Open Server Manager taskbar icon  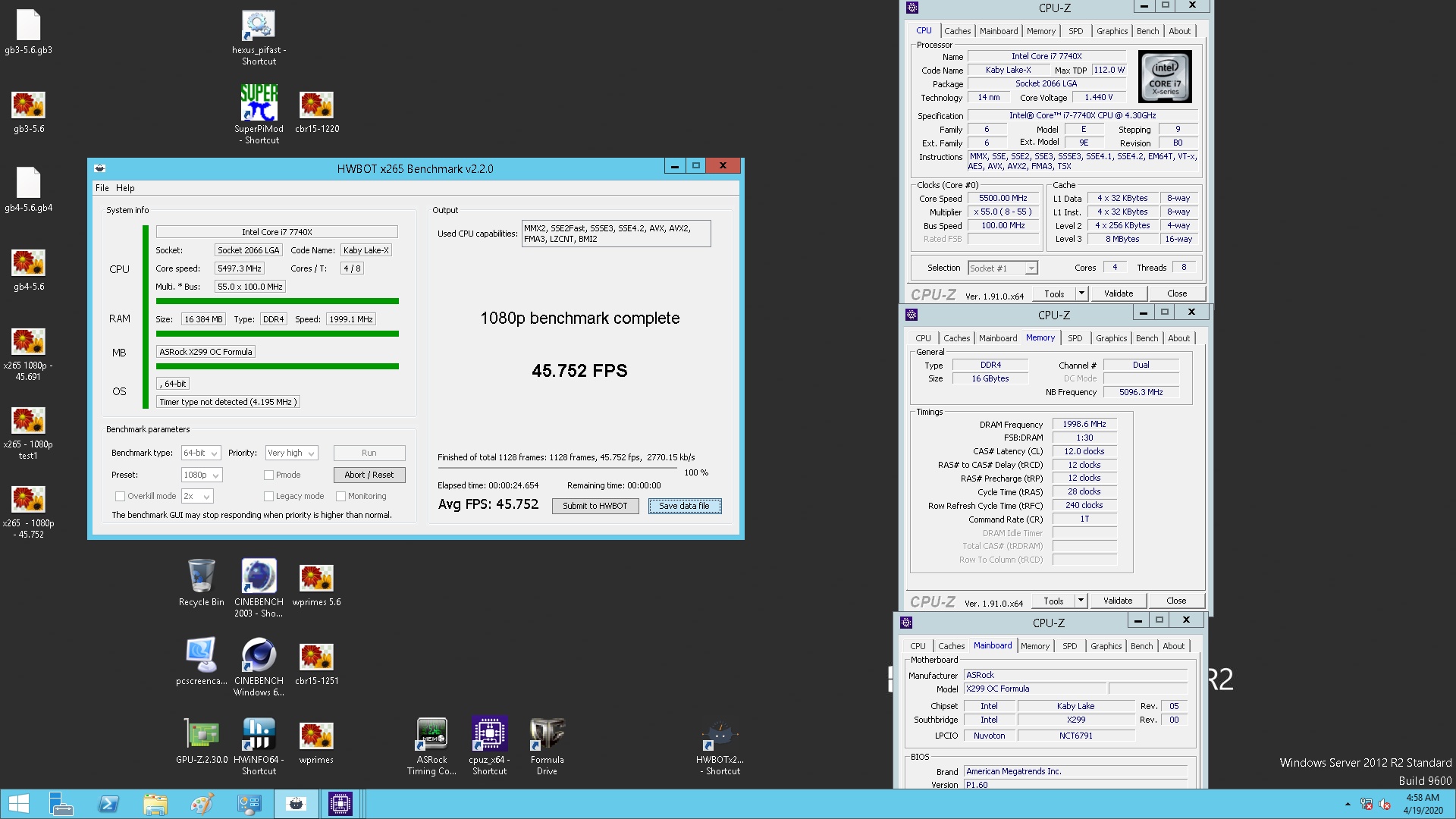pyautogui.click(x=61, y=804)
